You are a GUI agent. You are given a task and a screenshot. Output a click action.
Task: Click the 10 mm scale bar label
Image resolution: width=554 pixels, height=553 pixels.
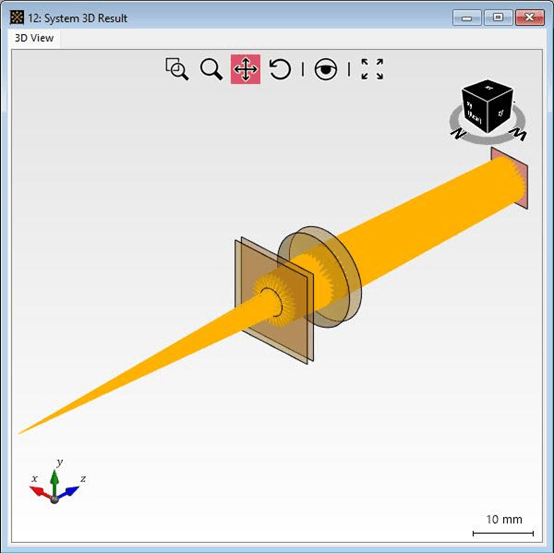click(x=504, y=519)
